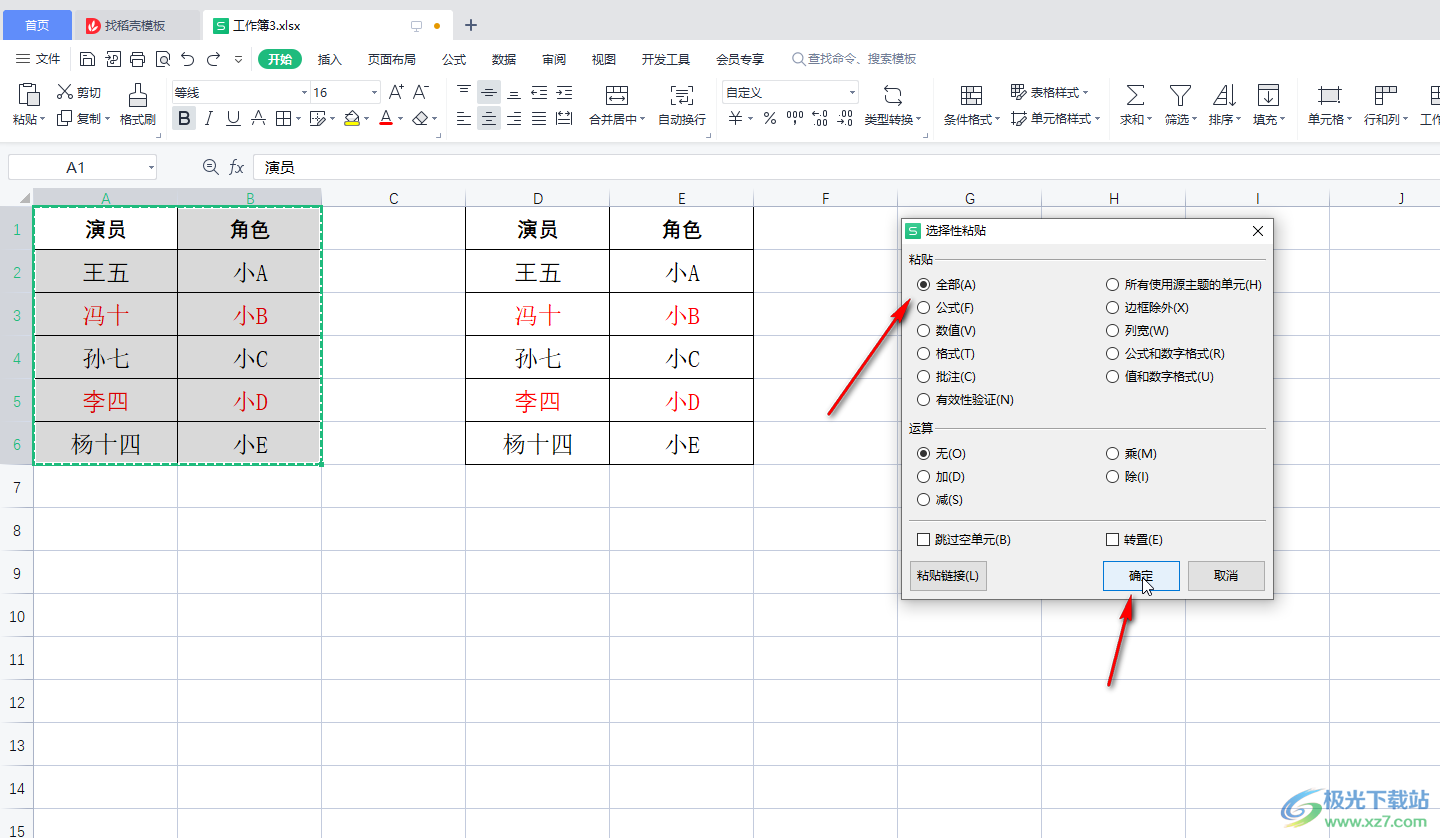1440x838 pixels.
Task: Click the zoom magnifier next to fx
Action: [210, 167]
